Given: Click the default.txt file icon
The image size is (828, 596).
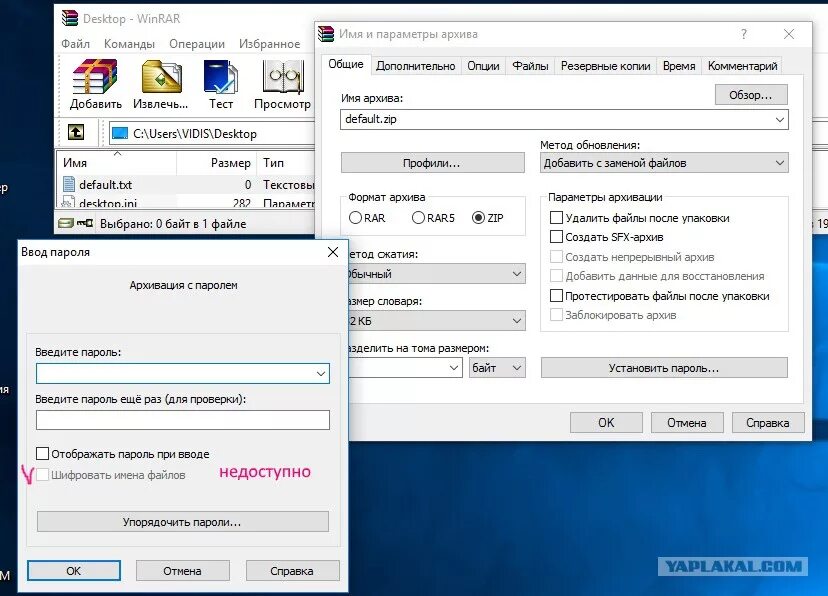Looking at the screenshot, I should pos(69,184).
